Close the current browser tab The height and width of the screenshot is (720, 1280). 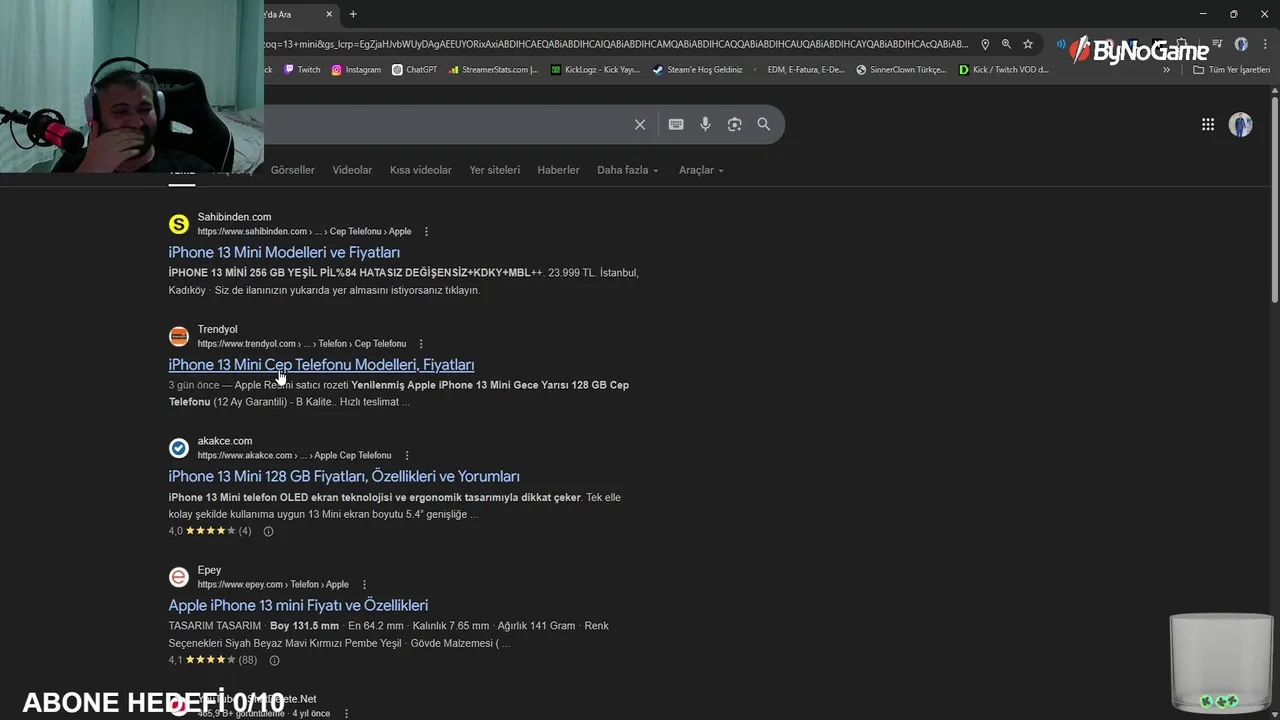329,14
